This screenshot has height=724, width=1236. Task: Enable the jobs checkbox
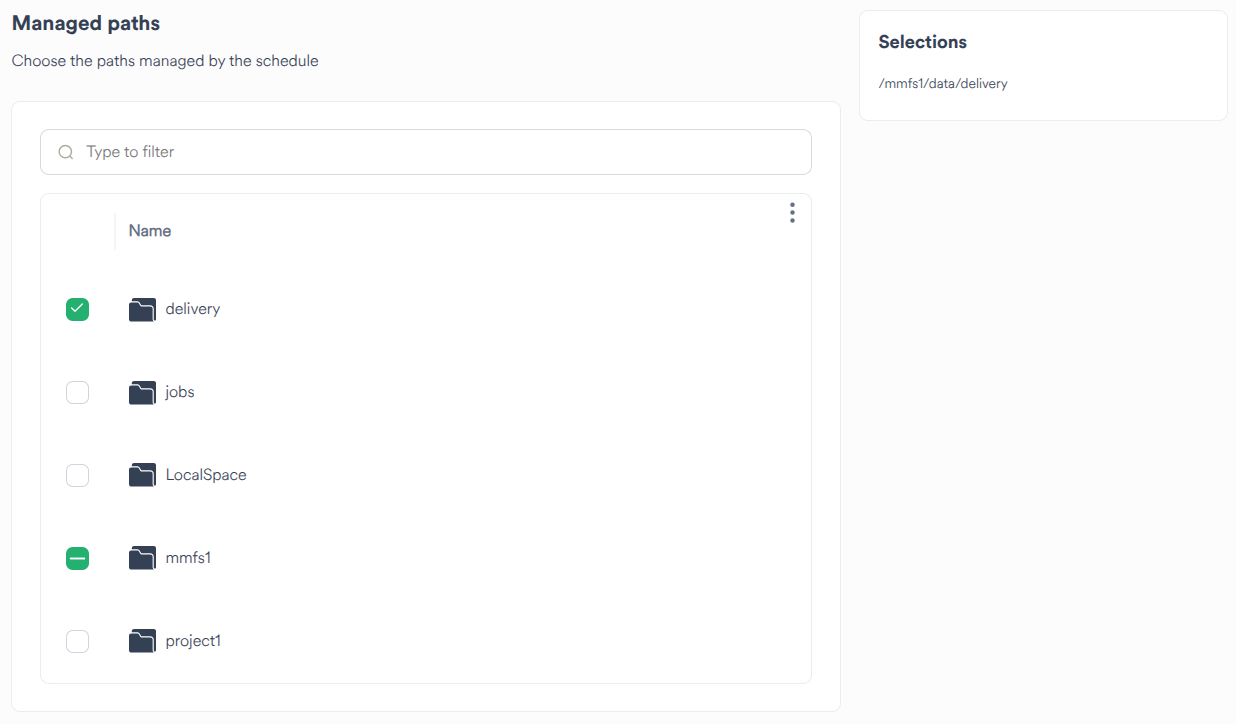coord(77,392)
